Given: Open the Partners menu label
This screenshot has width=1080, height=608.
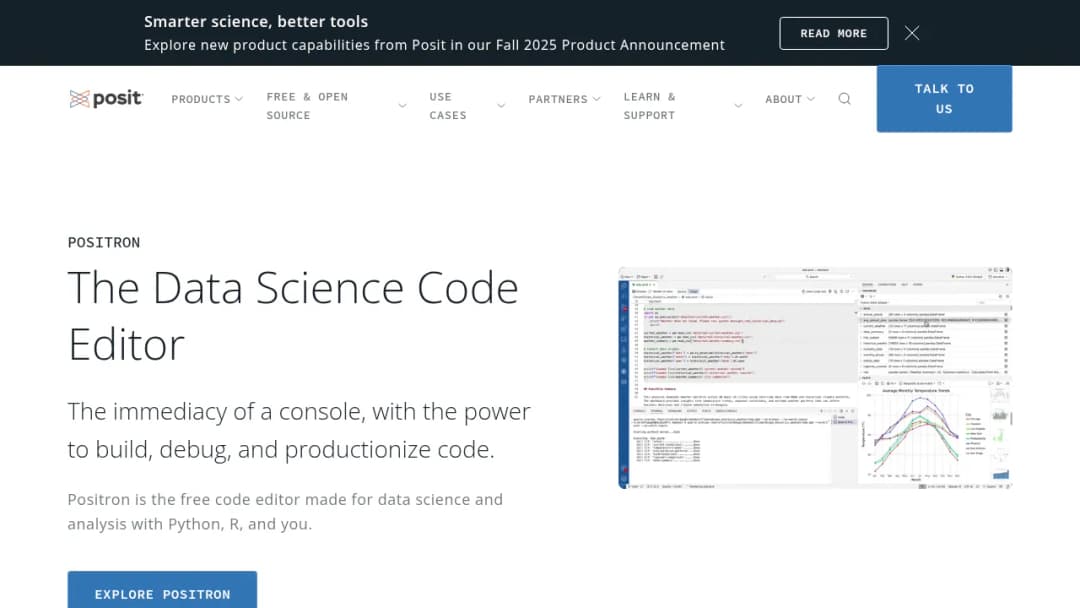Looking at the screenshot, I should click(558, 99).
